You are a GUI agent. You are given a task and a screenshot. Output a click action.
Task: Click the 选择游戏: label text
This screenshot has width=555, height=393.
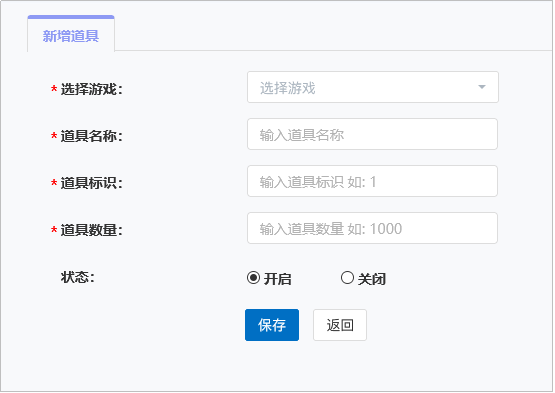[x=91, y=89]
